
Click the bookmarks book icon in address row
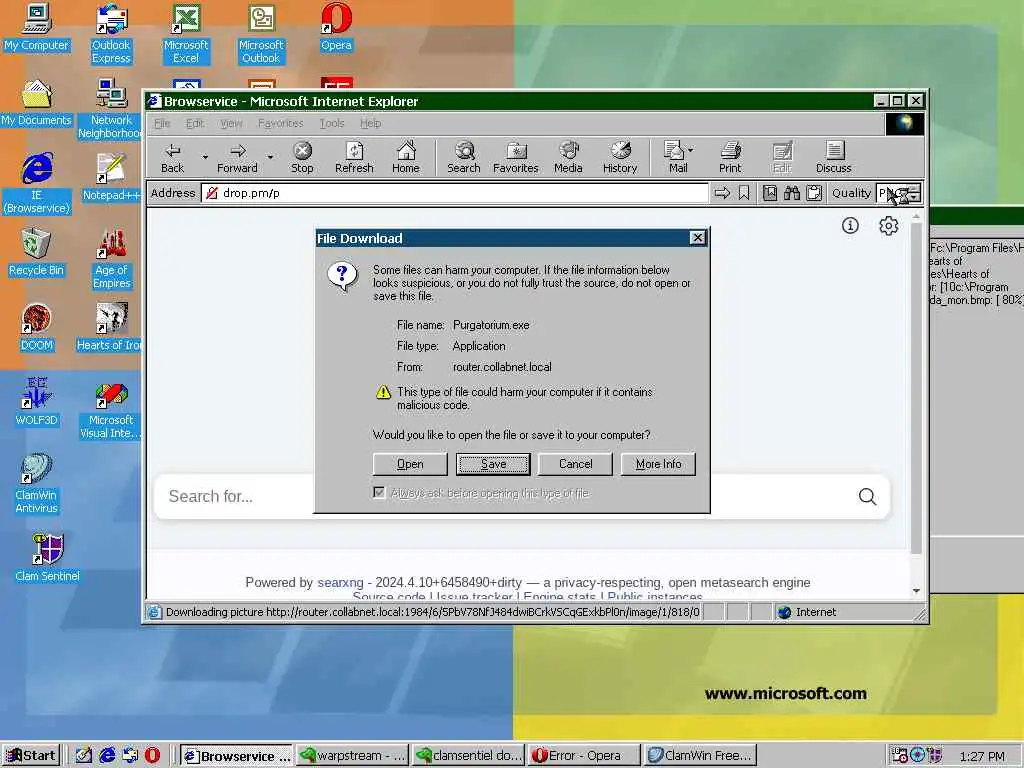tap(770, 193)
